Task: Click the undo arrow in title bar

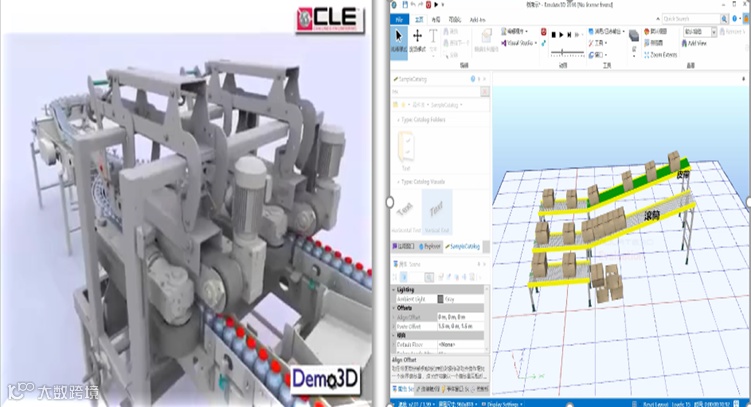Action: (413, 5)
